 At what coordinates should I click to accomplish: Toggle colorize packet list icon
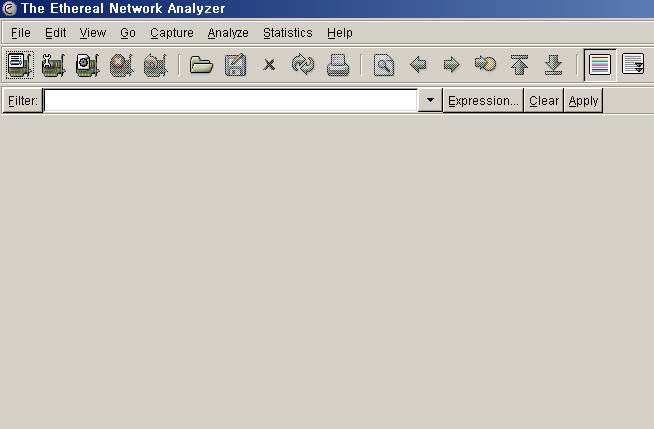tap(600, 65)
